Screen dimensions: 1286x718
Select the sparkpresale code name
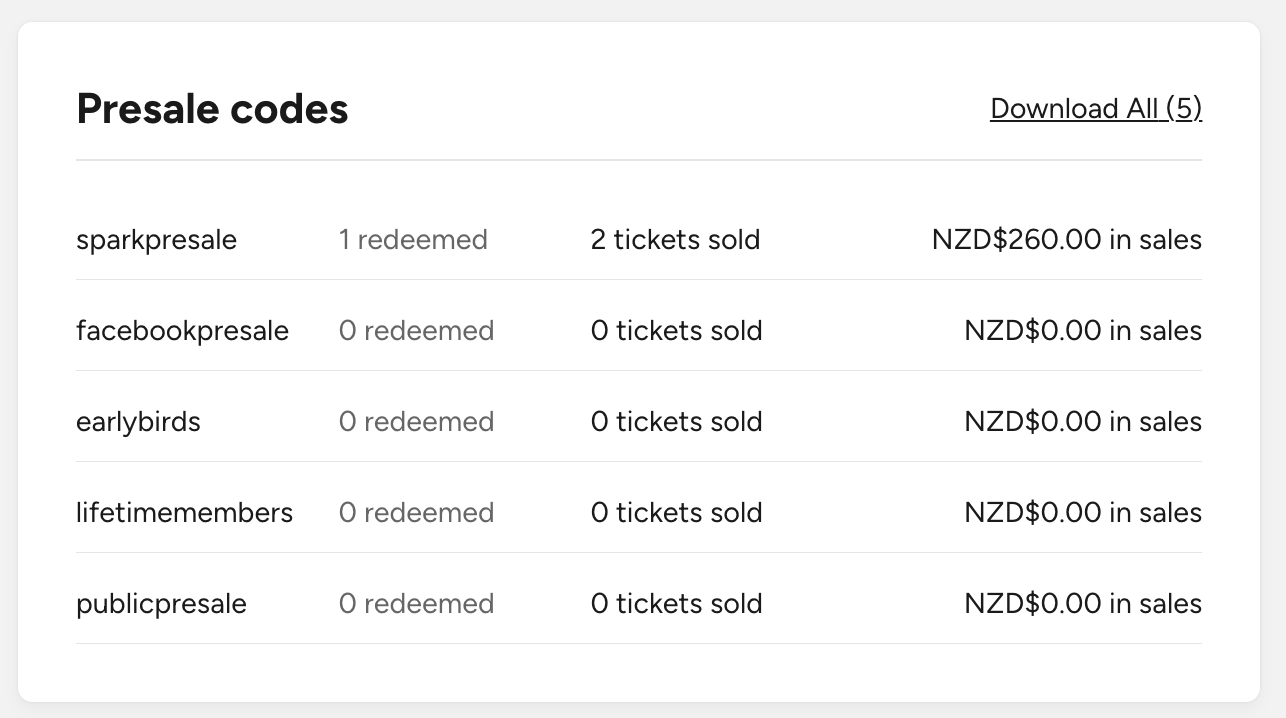coord(156,240)
